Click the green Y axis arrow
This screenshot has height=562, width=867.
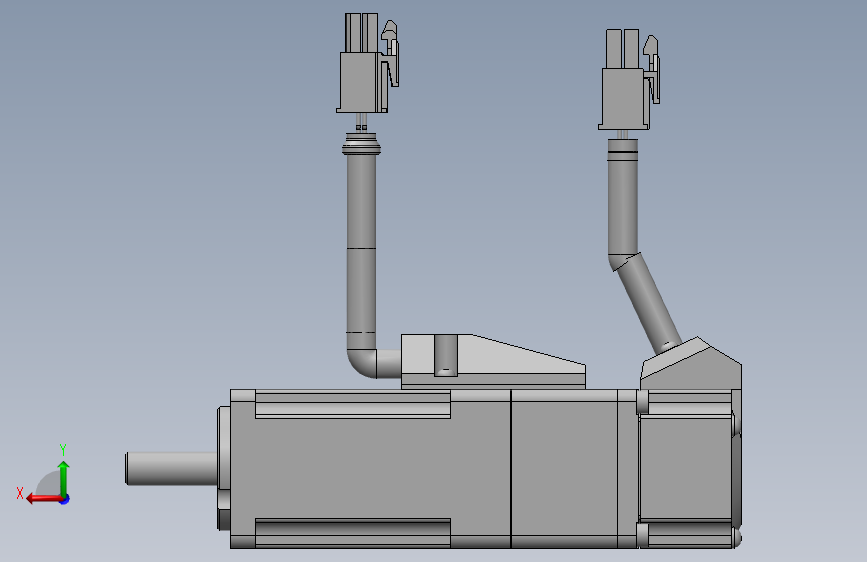[64, 478]
